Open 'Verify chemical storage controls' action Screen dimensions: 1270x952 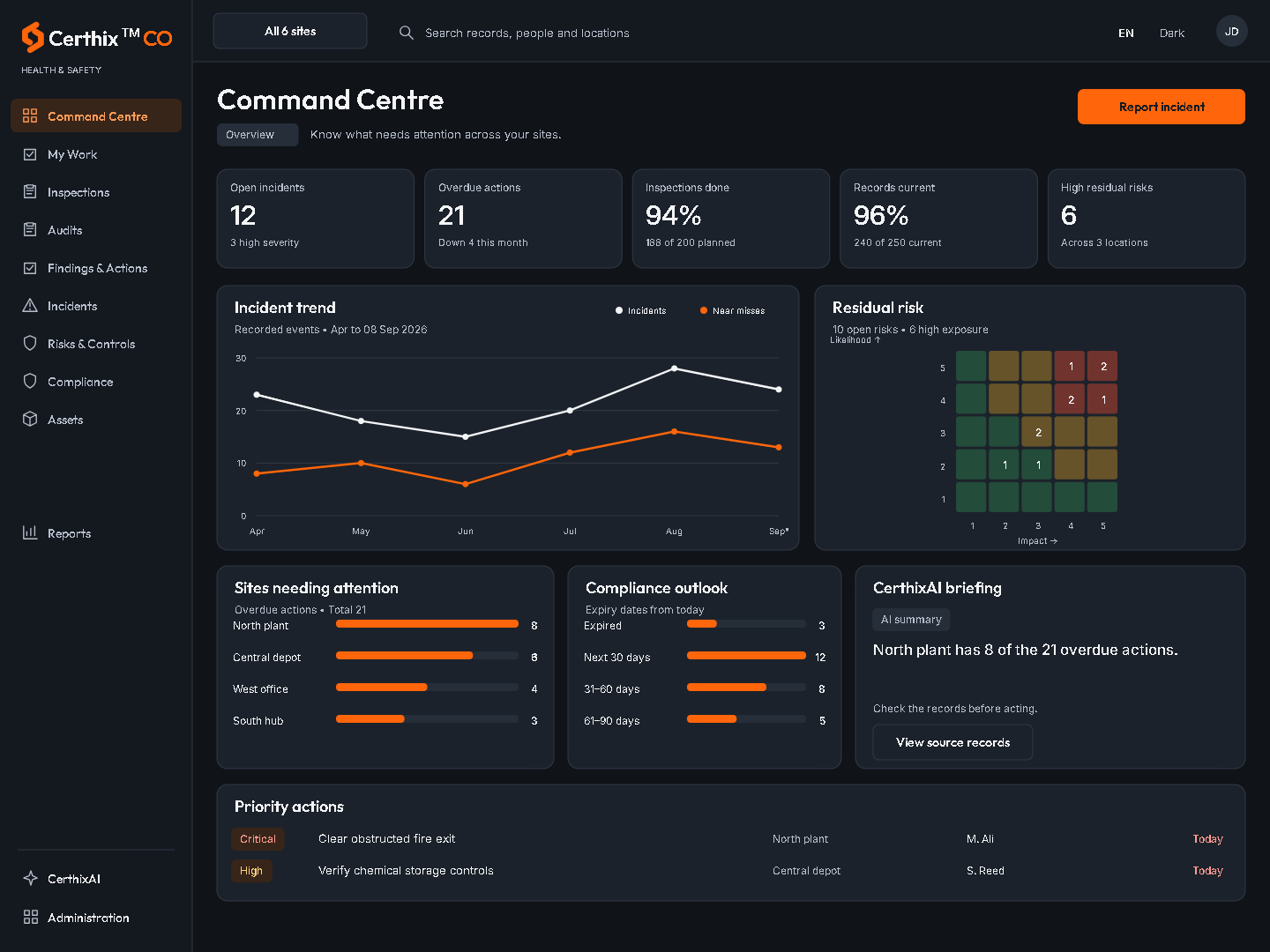coord(406,871)
